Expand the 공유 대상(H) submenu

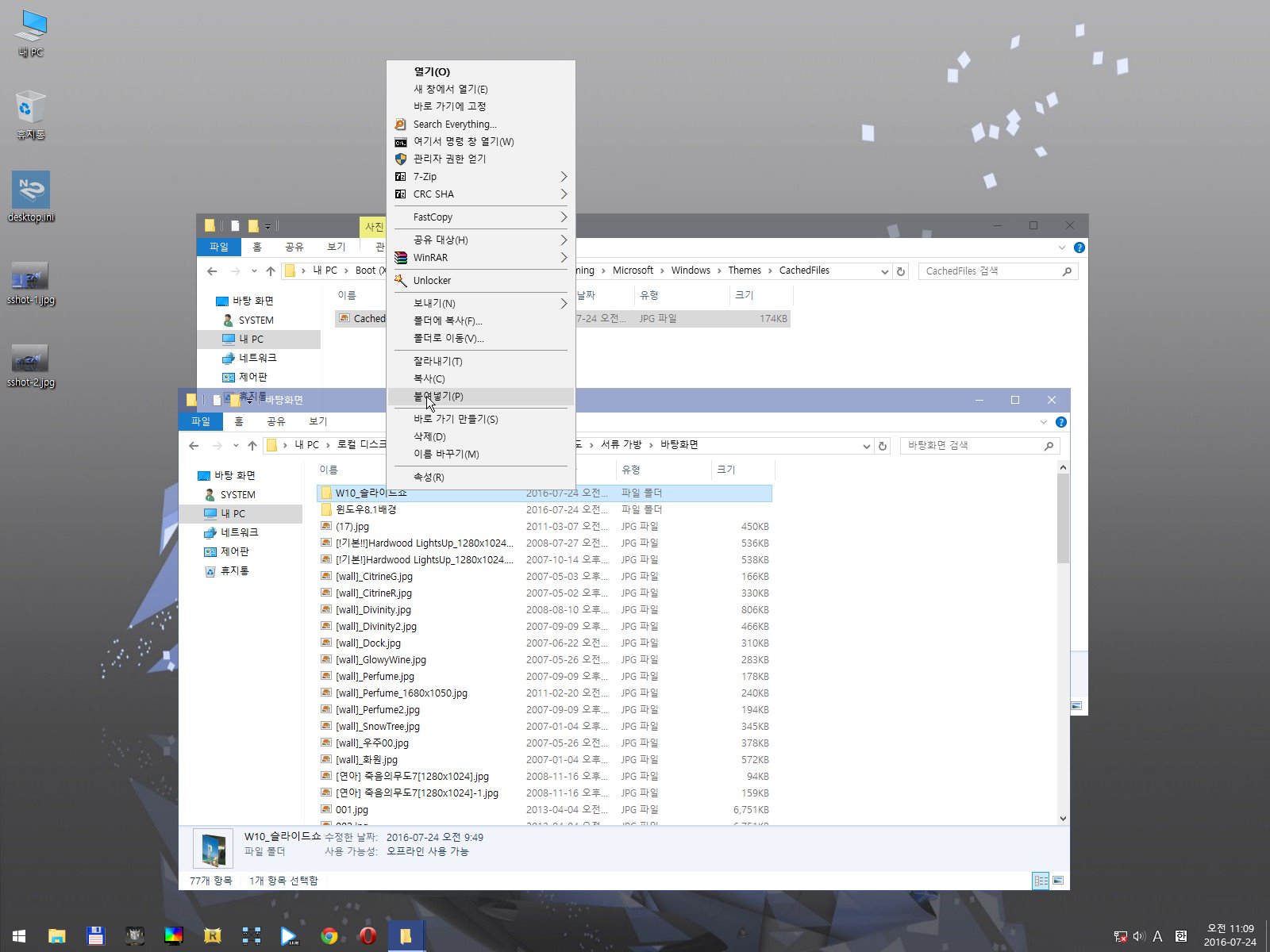coord(480,240)
